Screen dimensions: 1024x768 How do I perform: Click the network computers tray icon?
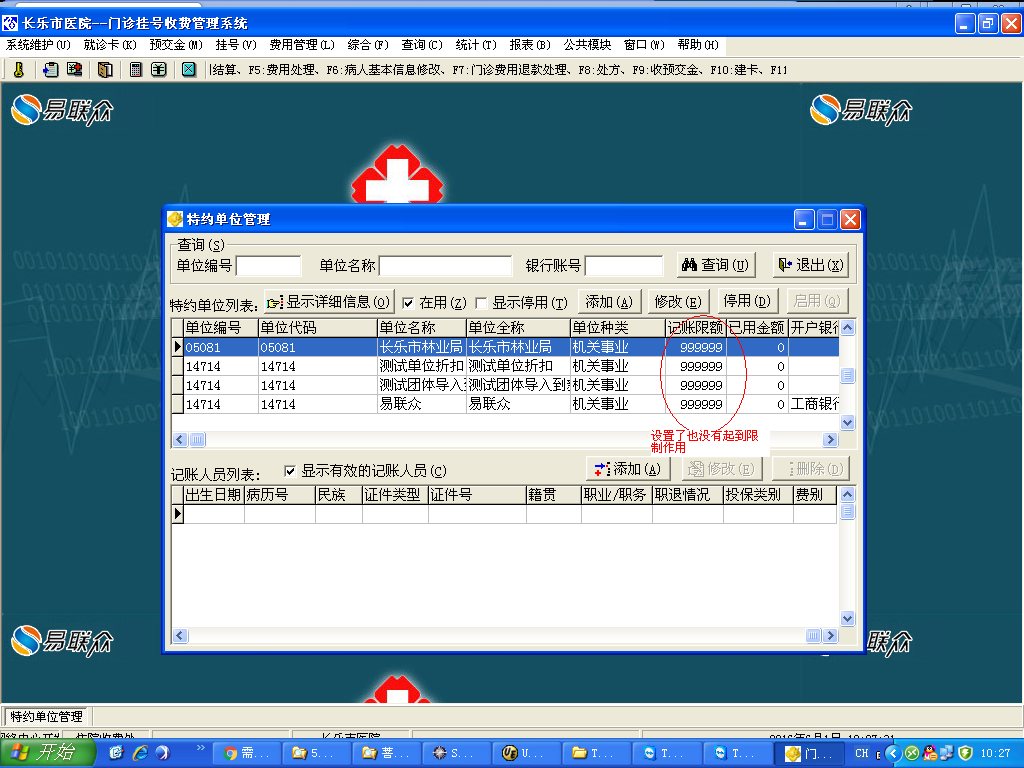coord(947,753)
